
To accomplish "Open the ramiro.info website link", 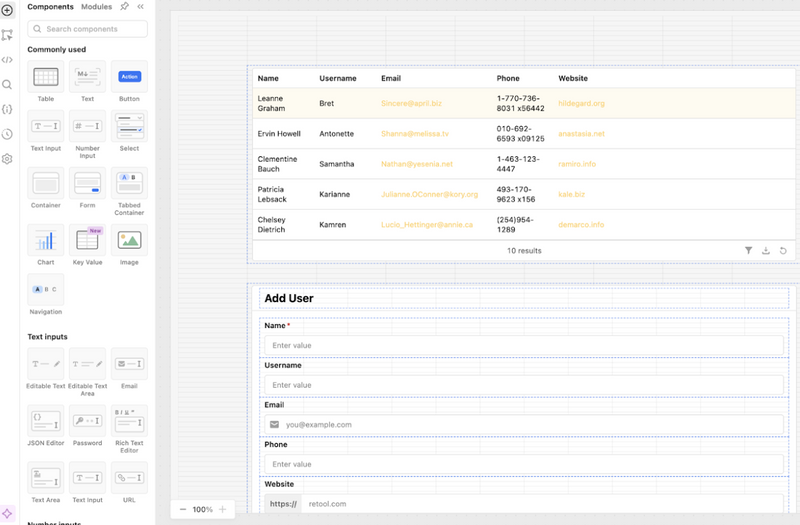I will [x=577, y=164].
